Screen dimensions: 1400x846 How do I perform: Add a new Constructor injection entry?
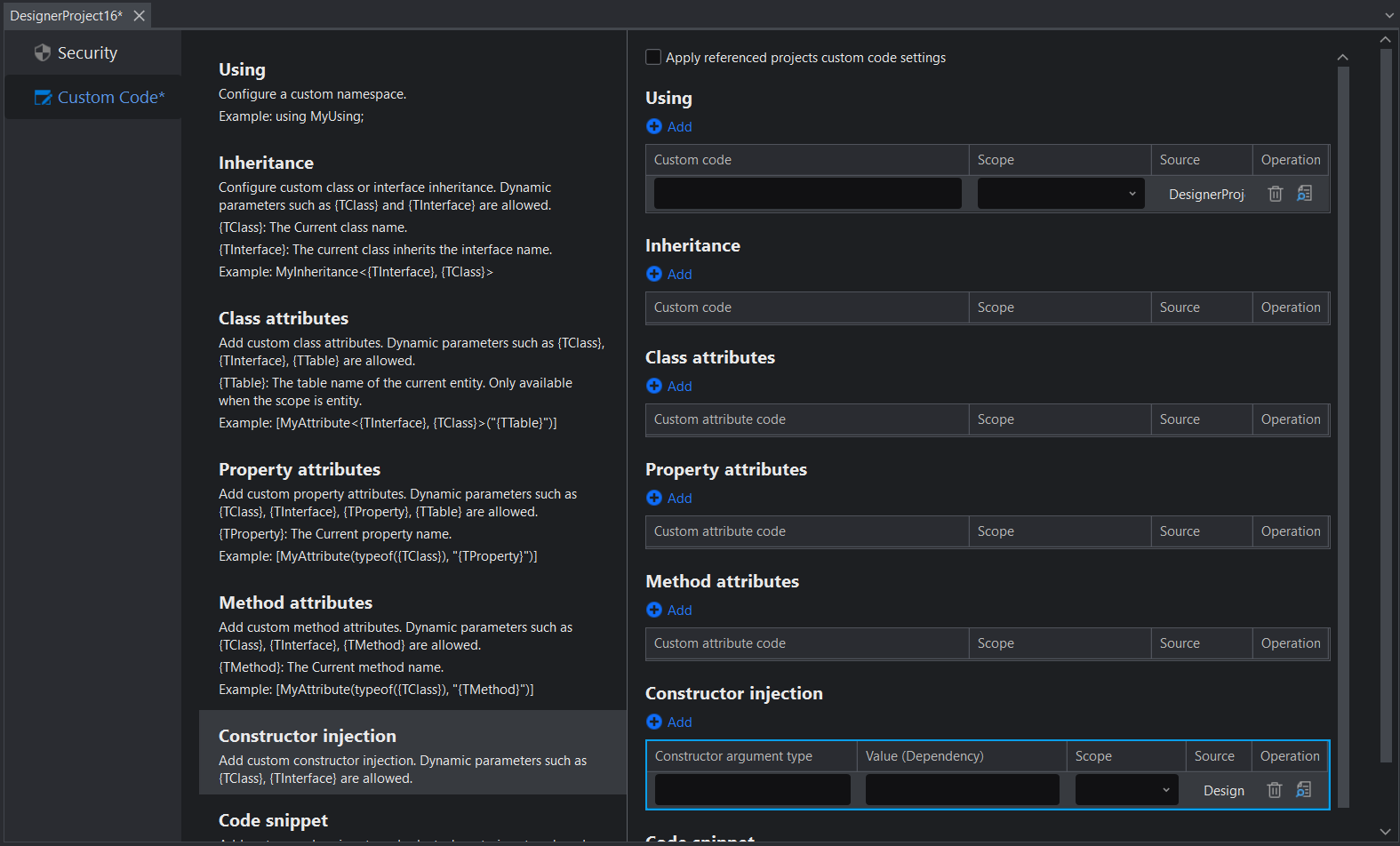668,722
